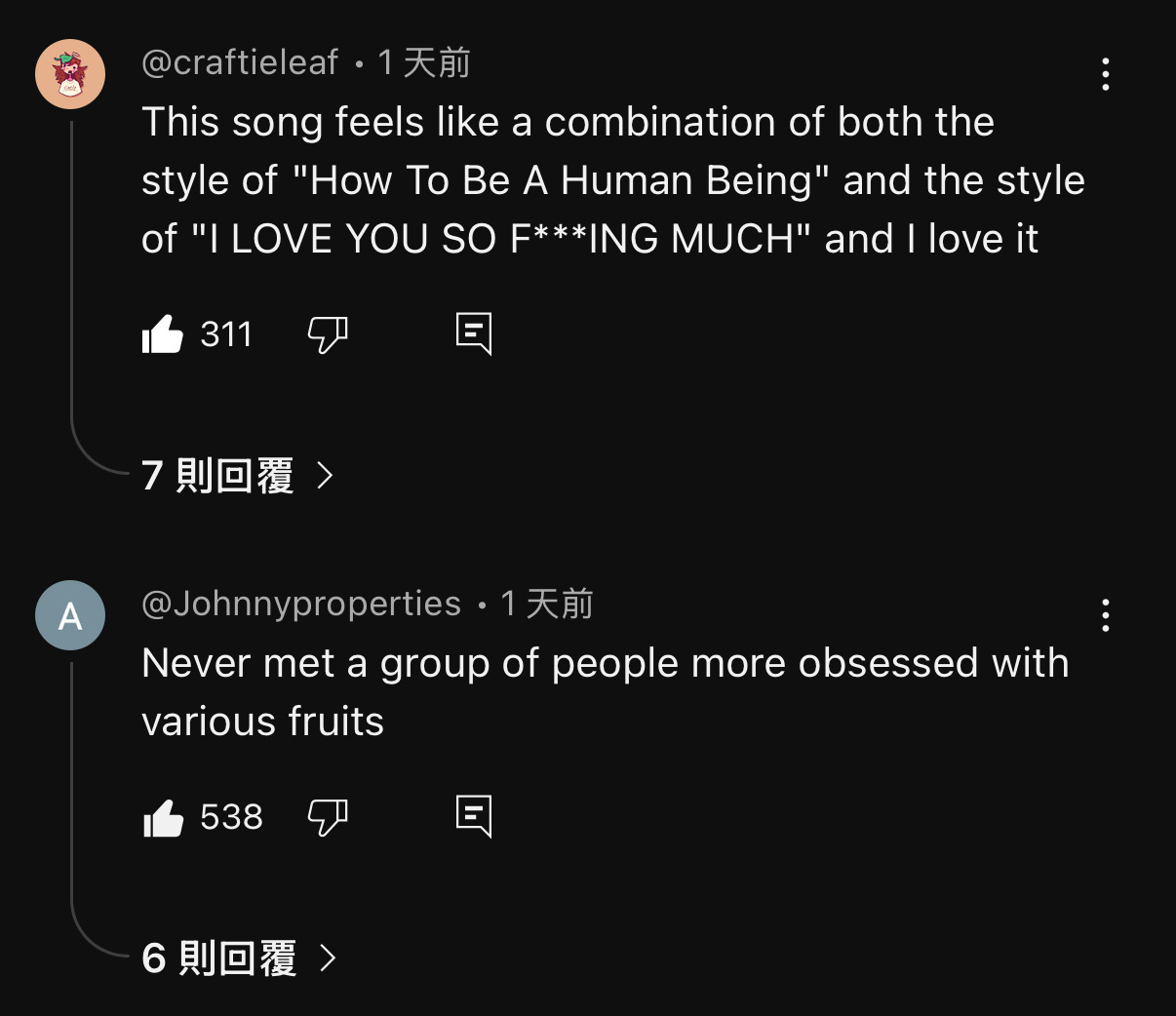Click the timestamp beside @Johnnyproperties
Image resolution: width=1176 pixels, height=1016 pixels.
point(547,604)
